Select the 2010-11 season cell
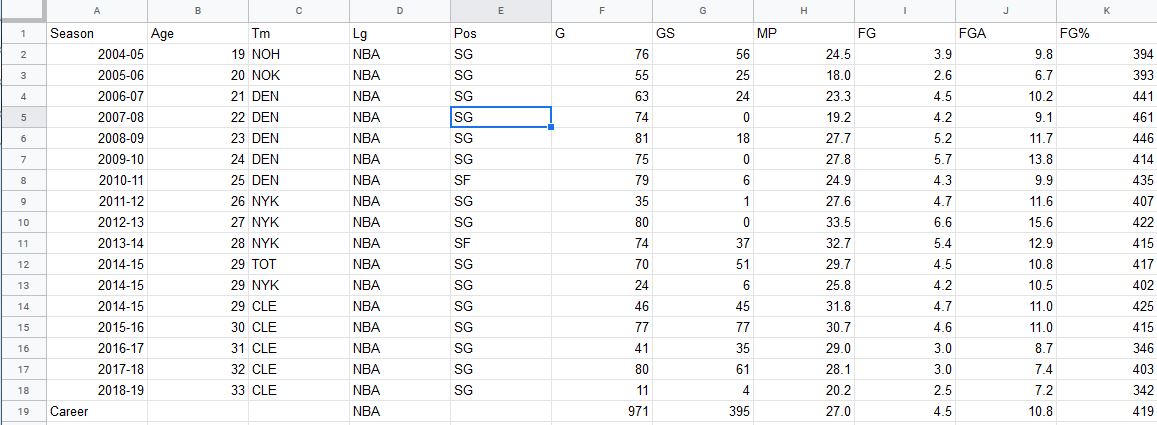The width and height of the screenshot is (1157, 425). (96, 180)
